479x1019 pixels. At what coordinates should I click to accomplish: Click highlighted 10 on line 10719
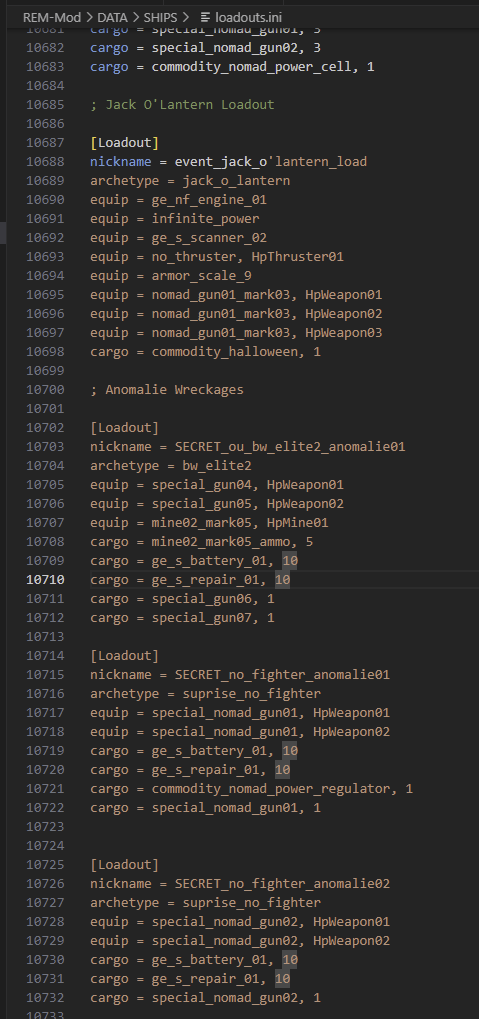tap(290, 751)
